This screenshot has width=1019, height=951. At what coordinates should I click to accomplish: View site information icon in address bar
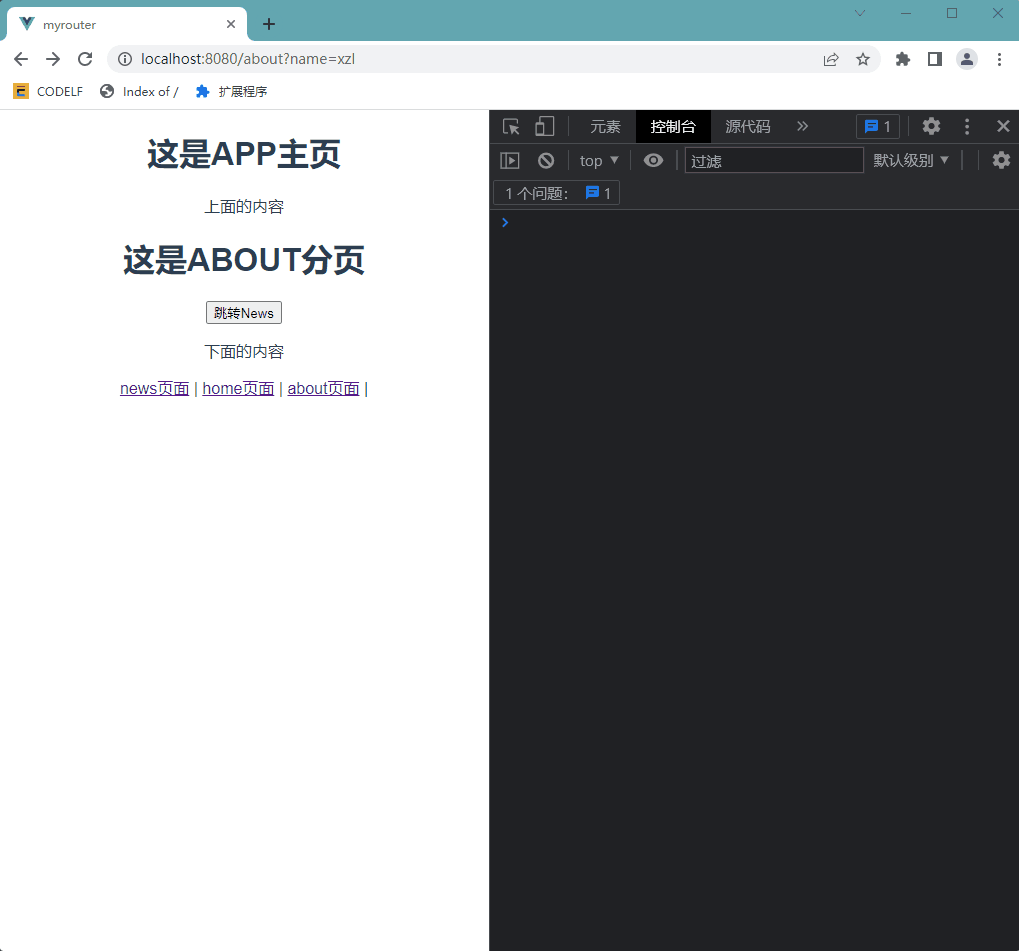(x=125, y=59)
